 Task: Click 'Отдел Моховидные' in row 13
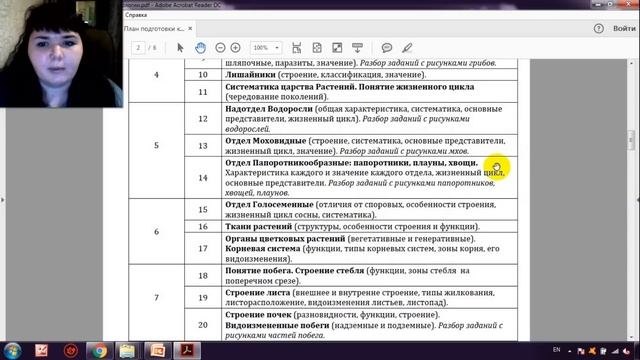pos(265,141)
